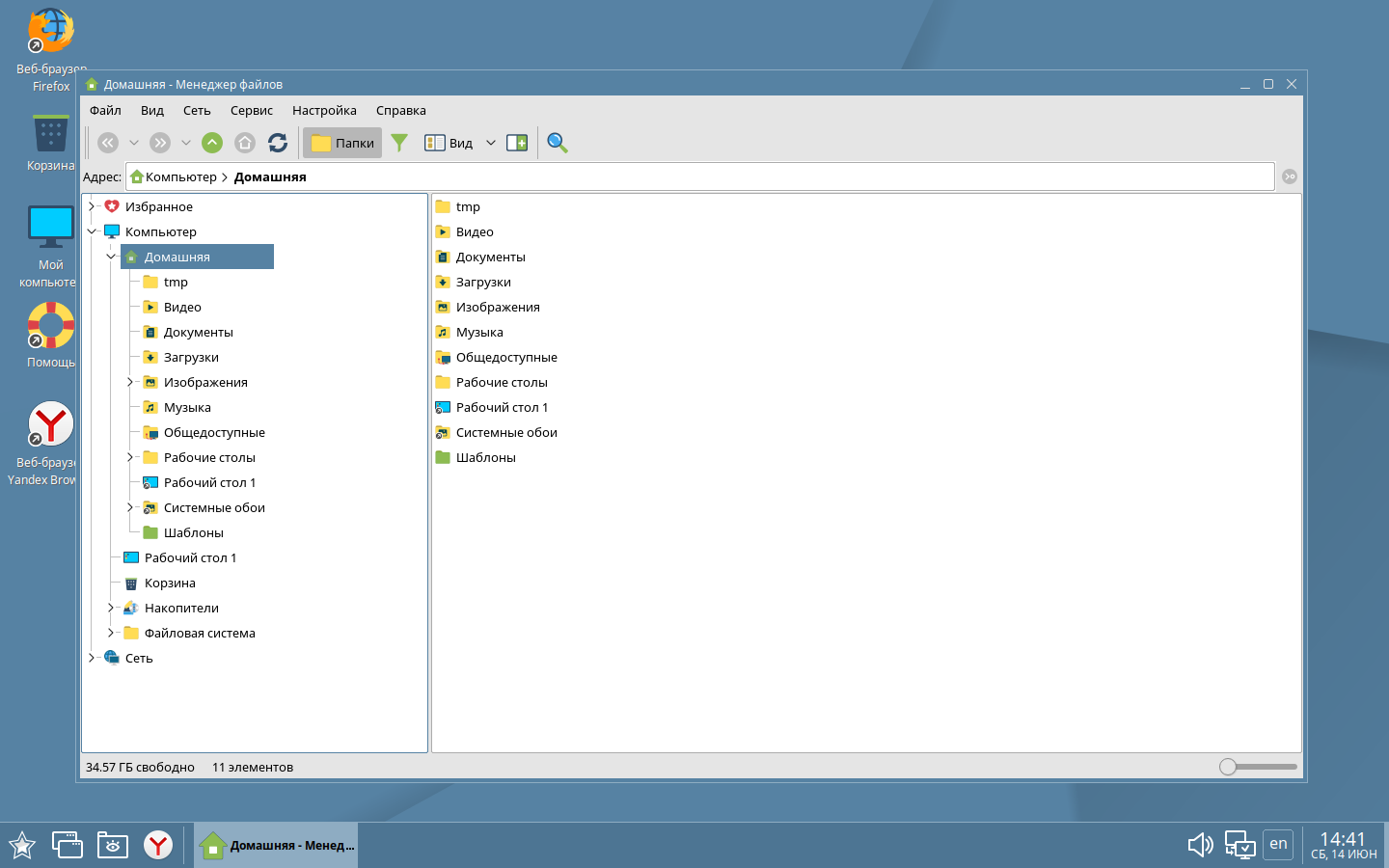Expand the Сеть tree node
The height and width of the screenshot is (868, 1389).
click(92, 658)
